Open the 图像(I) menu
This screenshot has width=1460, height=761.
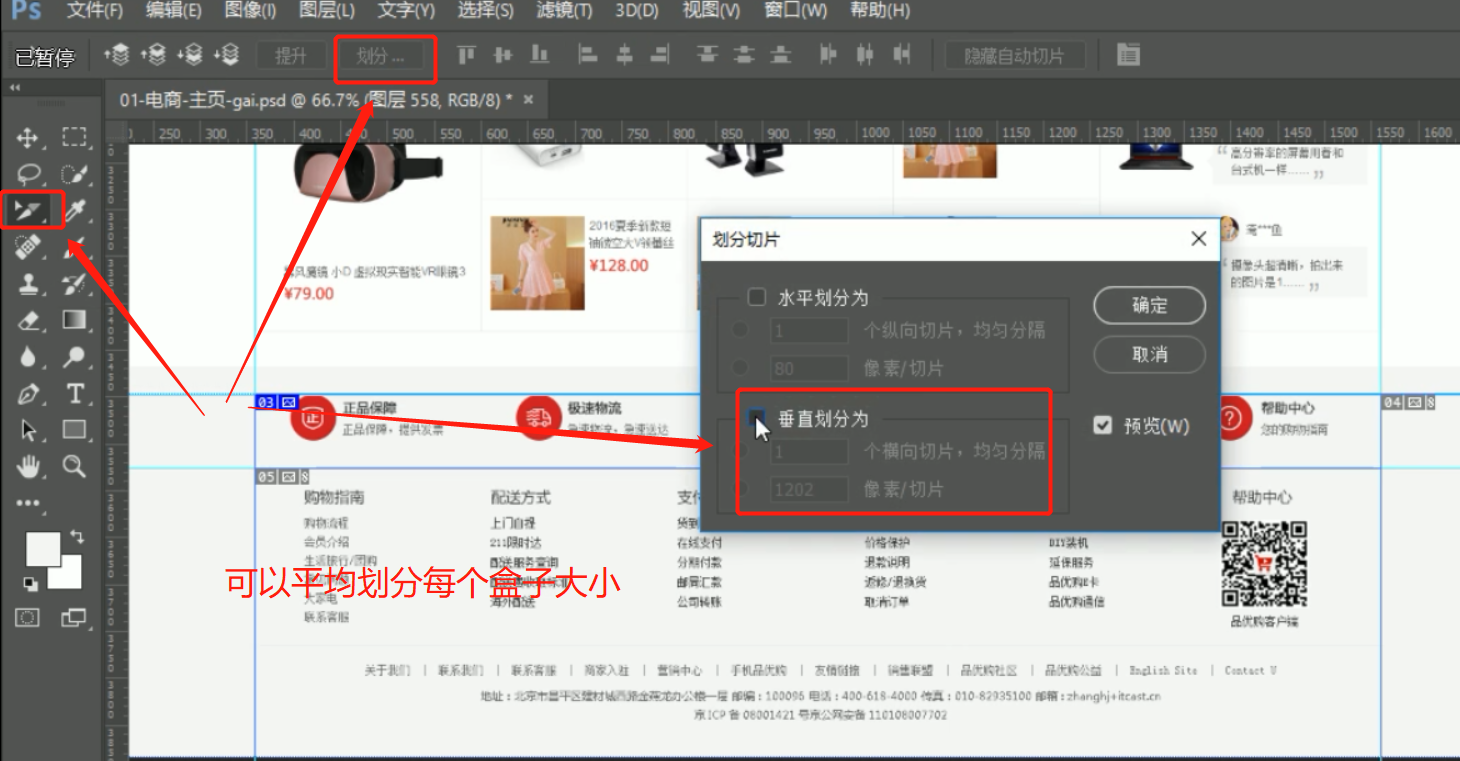[250, 11]
